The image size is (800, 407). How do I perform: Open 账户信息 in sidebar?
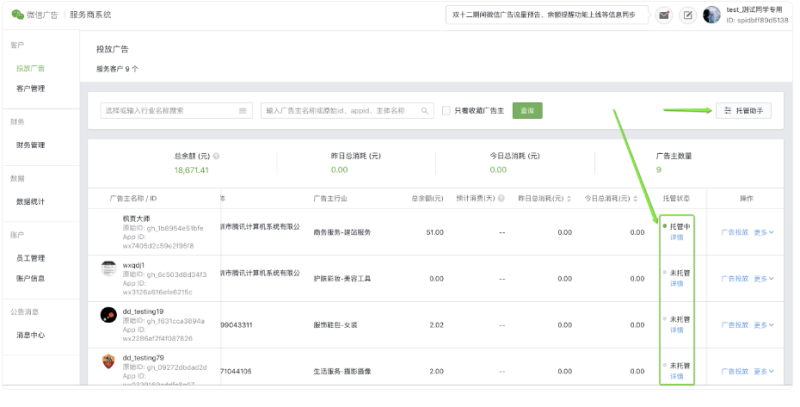click(x=31, y=278)
